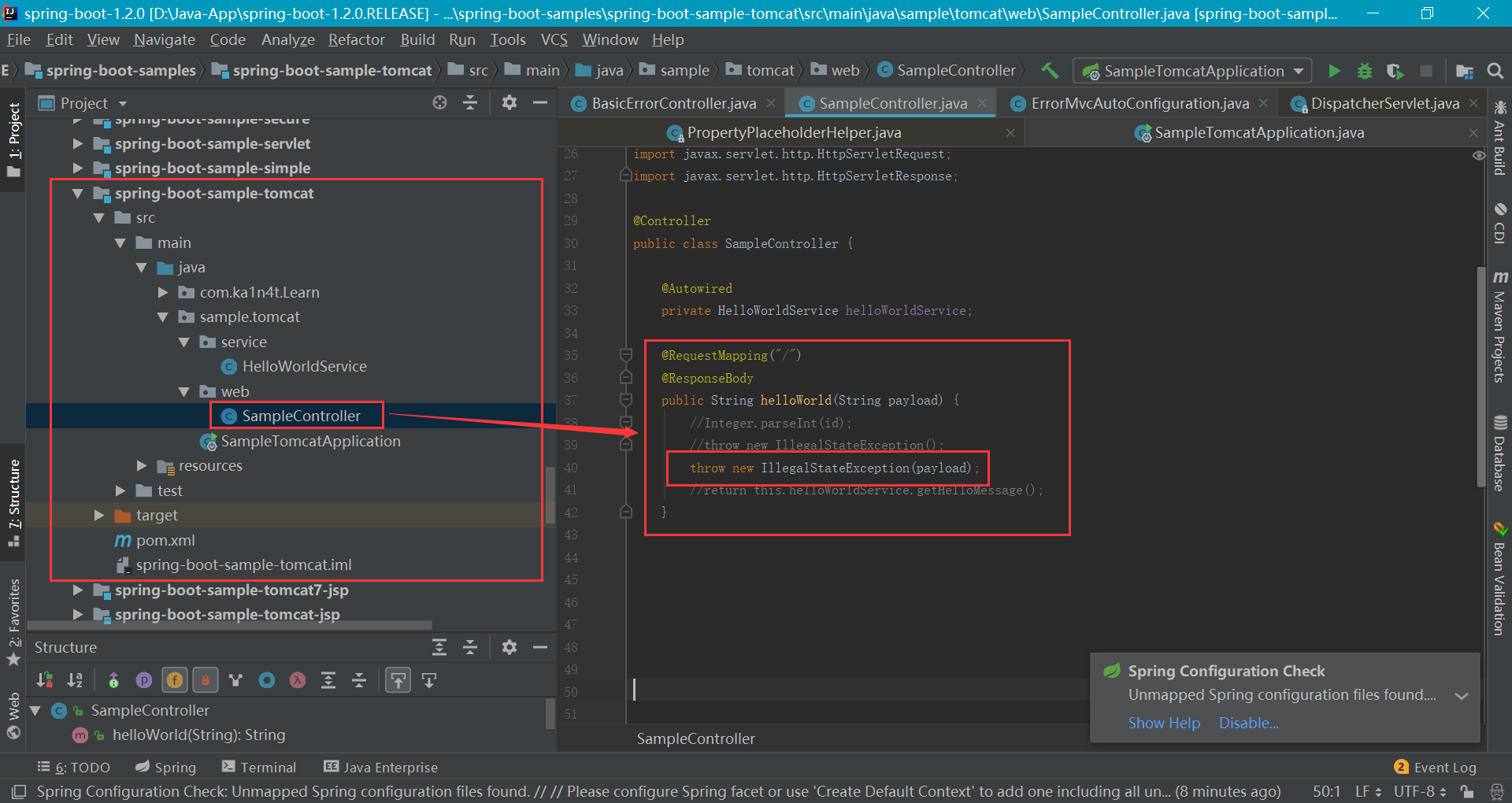Open Project Structure dialog from toolbar
Viewport: 1512px width, 803px height.
tap(1465, 71)
